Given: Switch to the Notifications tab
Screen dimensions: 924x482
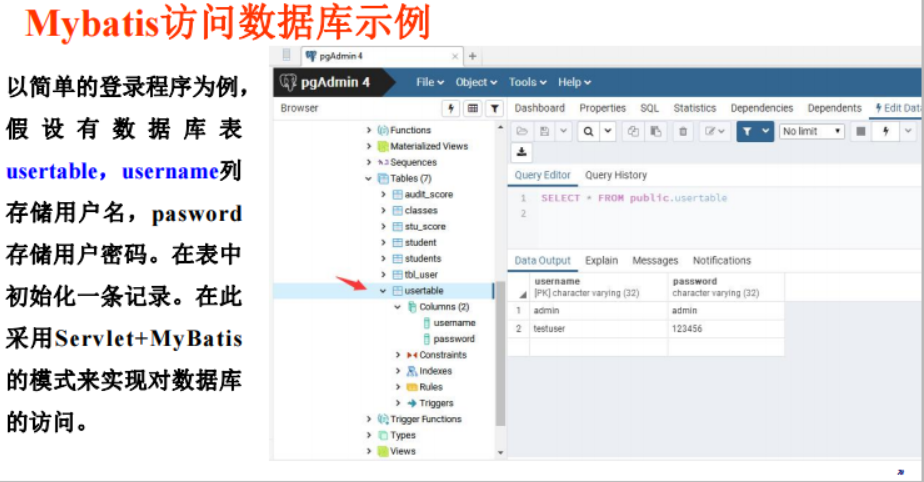Looking at the screenshot, I should [x=721, y=260].
